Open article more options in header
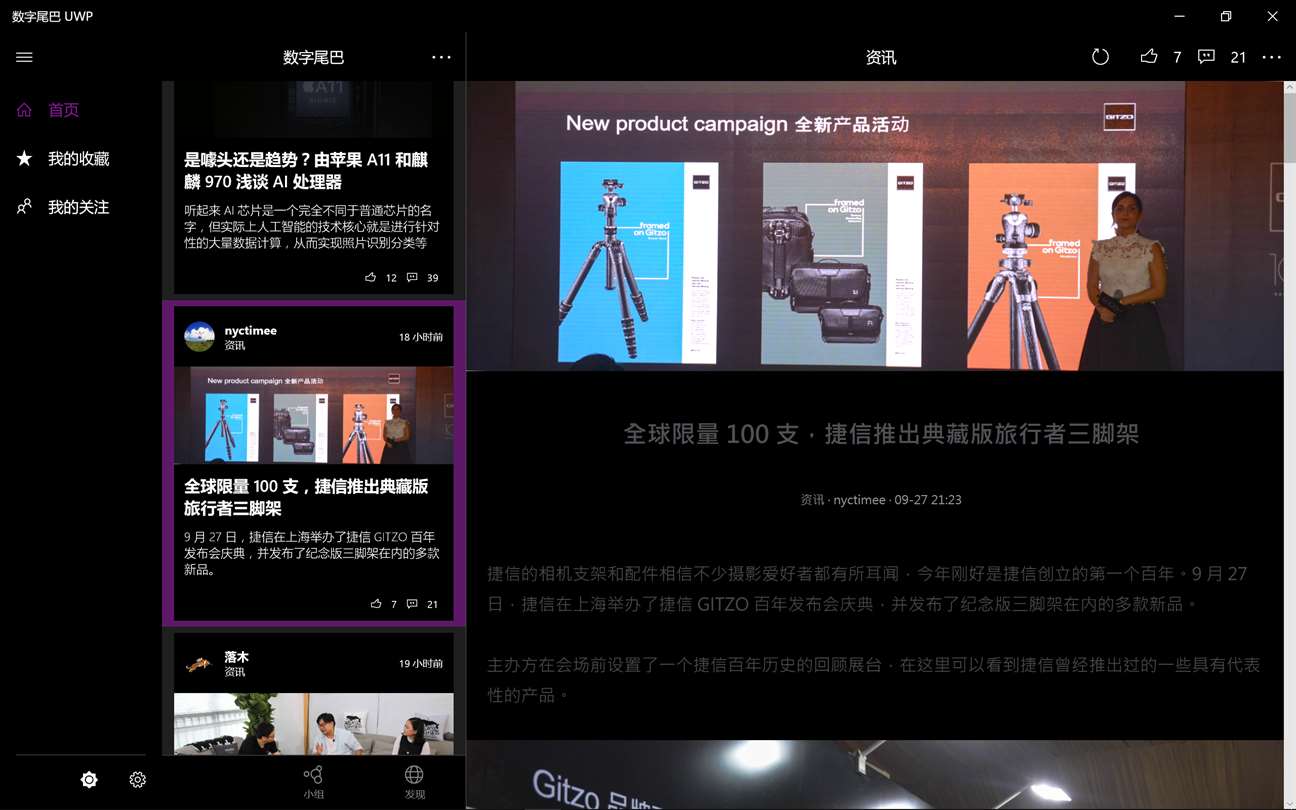The height and width of the screenshot is (810, 1296). coord(1271,57)
